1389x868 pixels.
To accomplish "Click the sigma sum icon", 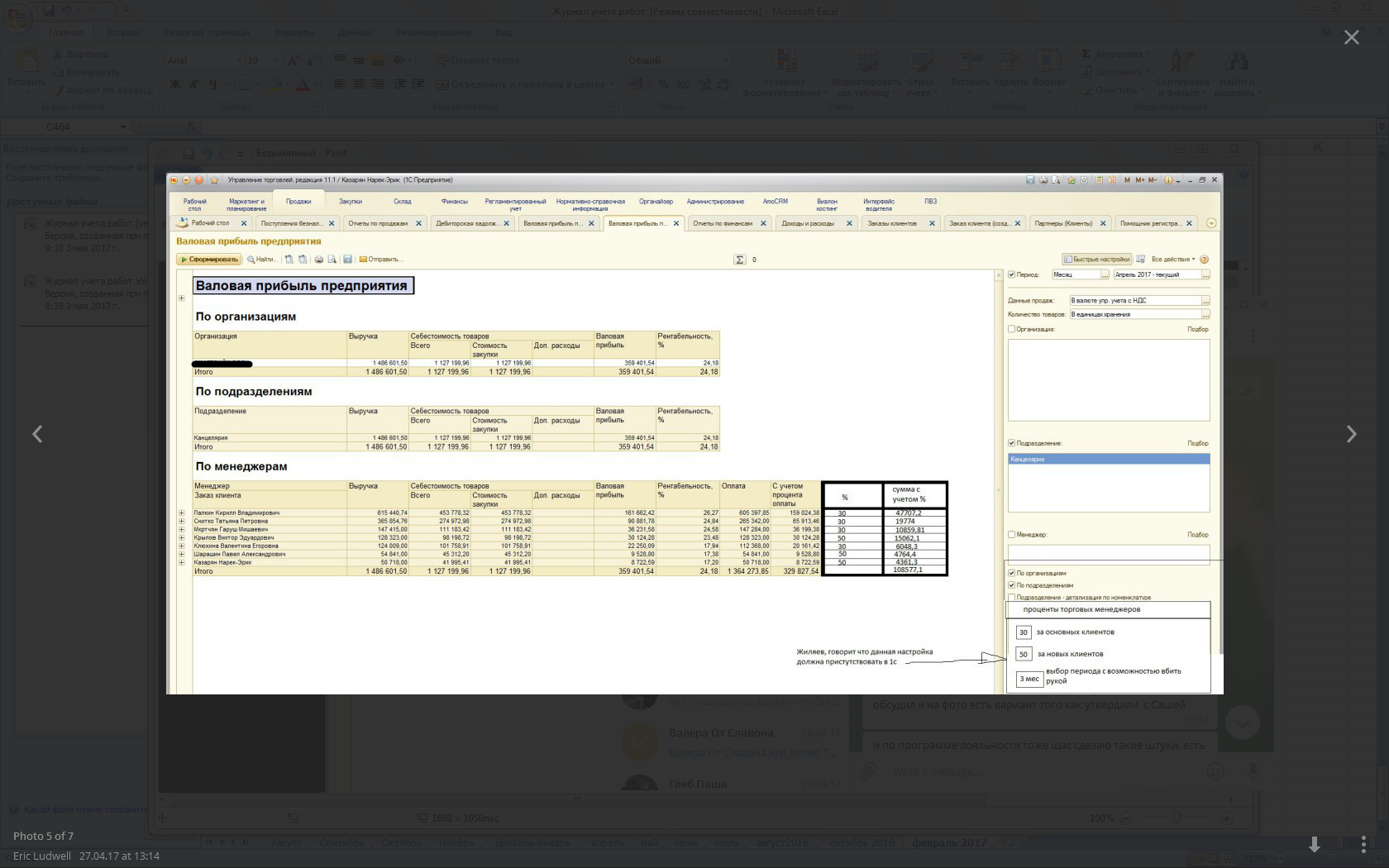I will (739, 260).
